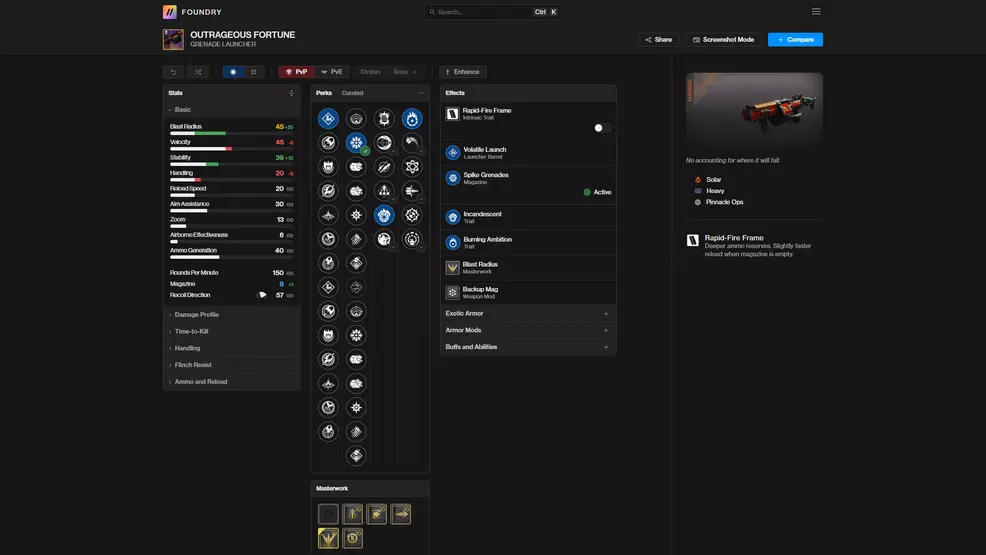Image resolution: width=986 pixels, height=555 pixels.
Task: Click the Solar element icon
Action: tap(697, 180)
